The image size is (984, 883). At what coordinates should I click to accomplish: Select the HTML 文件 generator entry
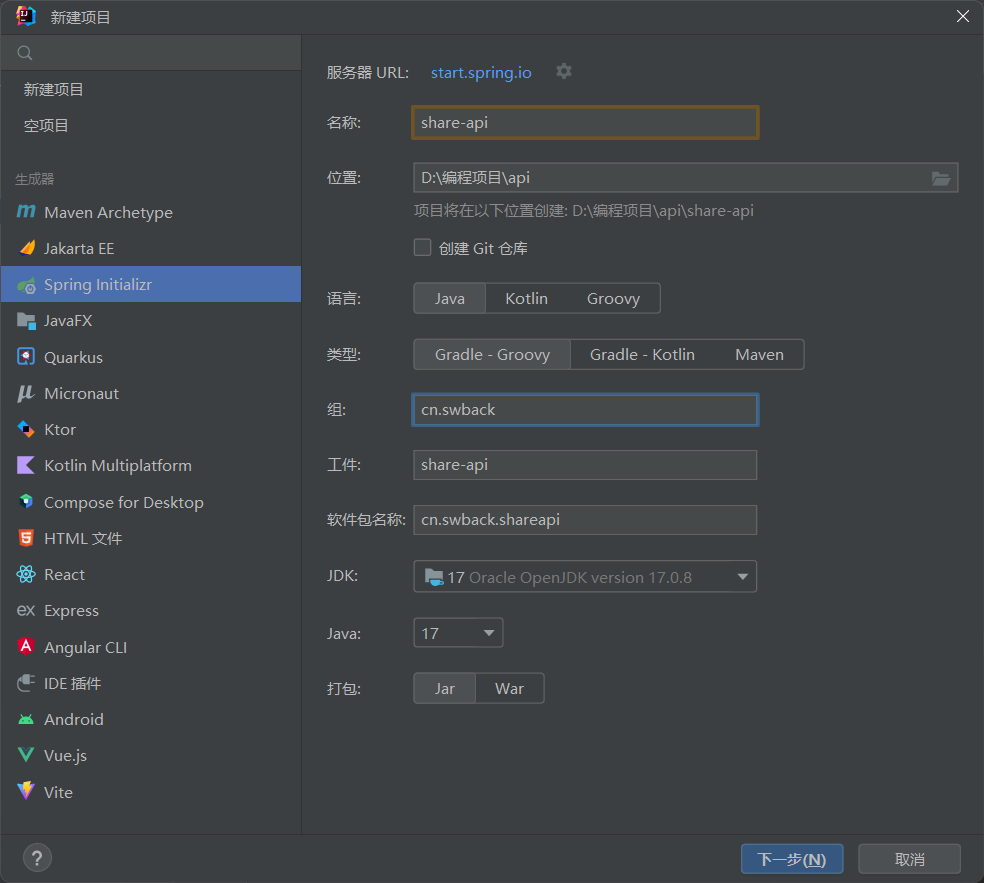(151, 538)
